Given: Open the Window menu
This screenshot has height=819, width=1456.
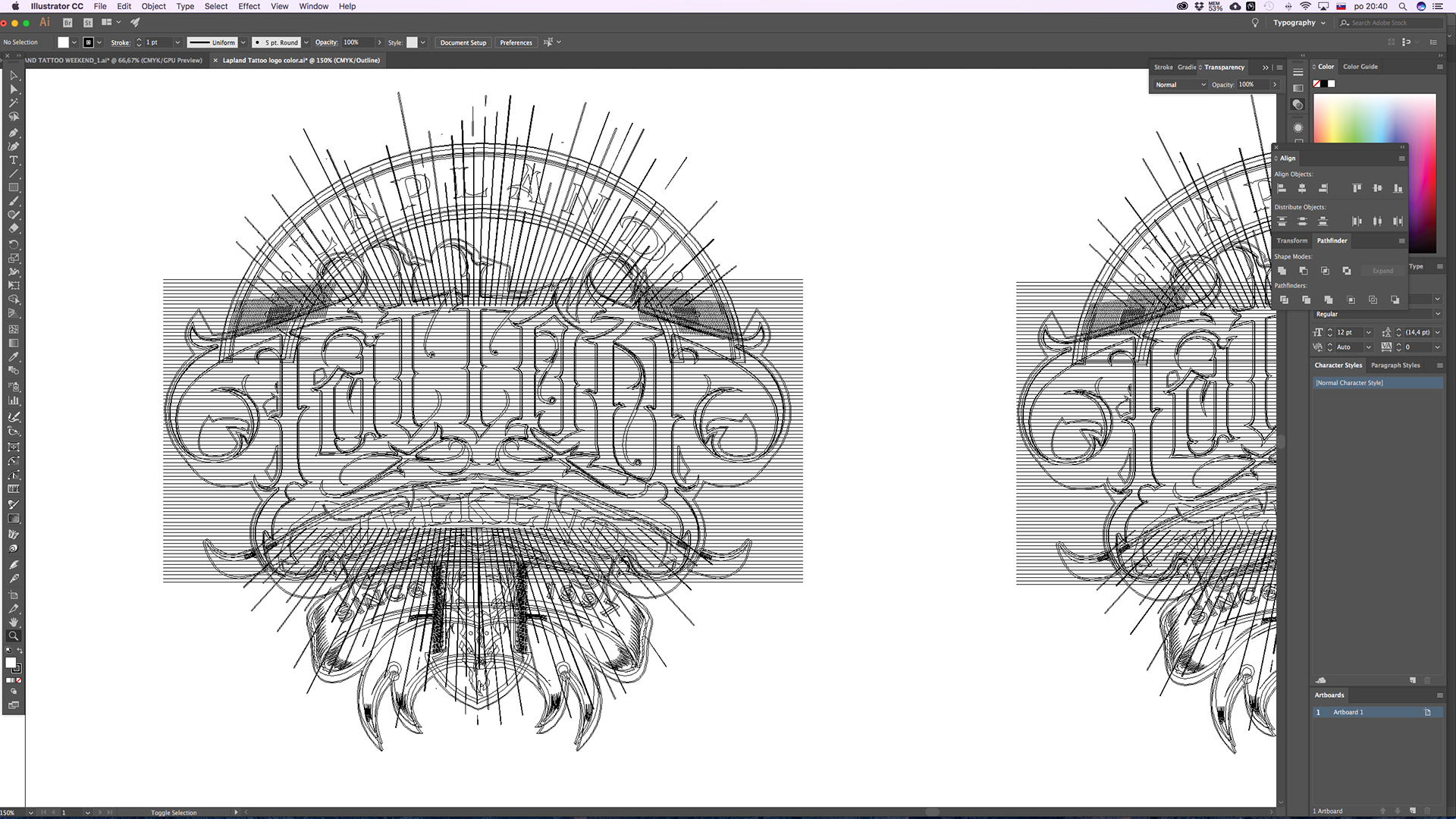Looking at the screenshot, I should tap(313, 6).
